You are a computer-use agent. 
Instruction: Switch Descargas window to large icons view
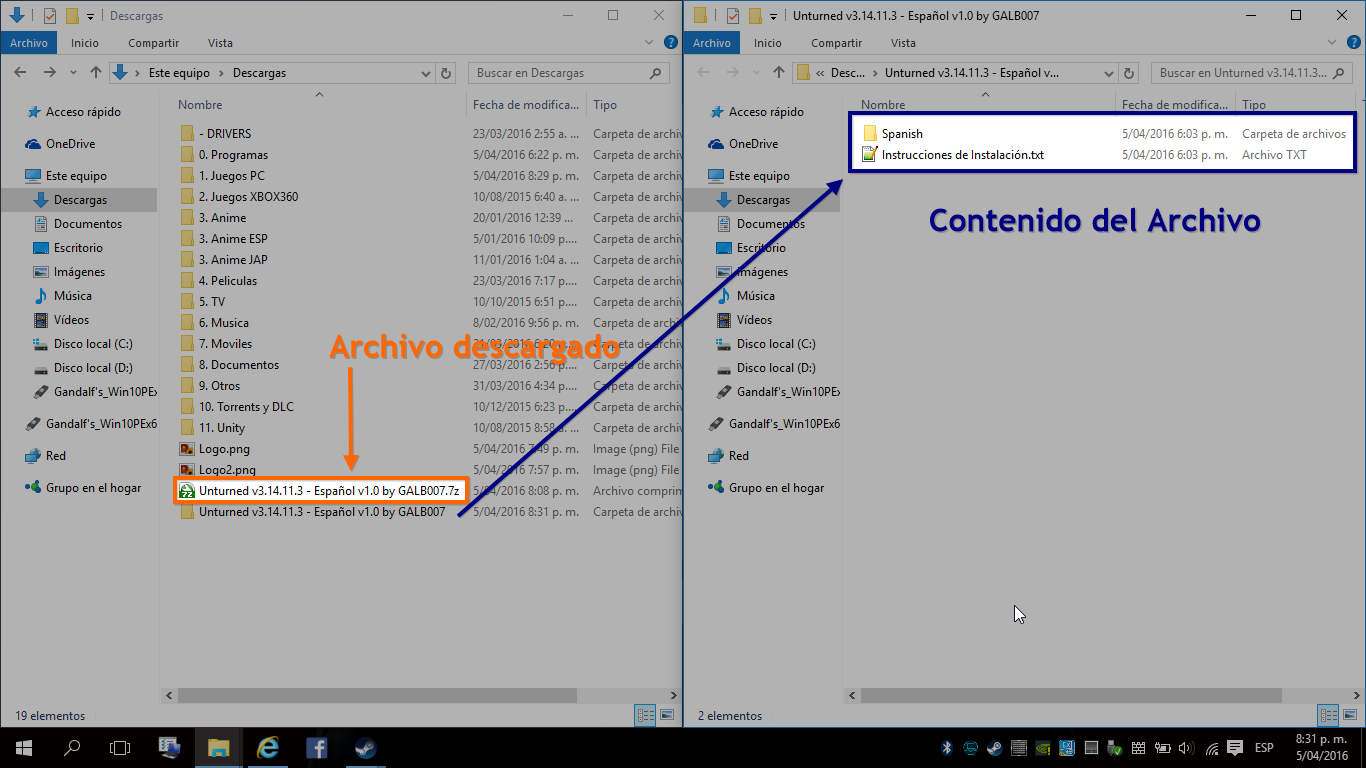click(x=665, y=716)
